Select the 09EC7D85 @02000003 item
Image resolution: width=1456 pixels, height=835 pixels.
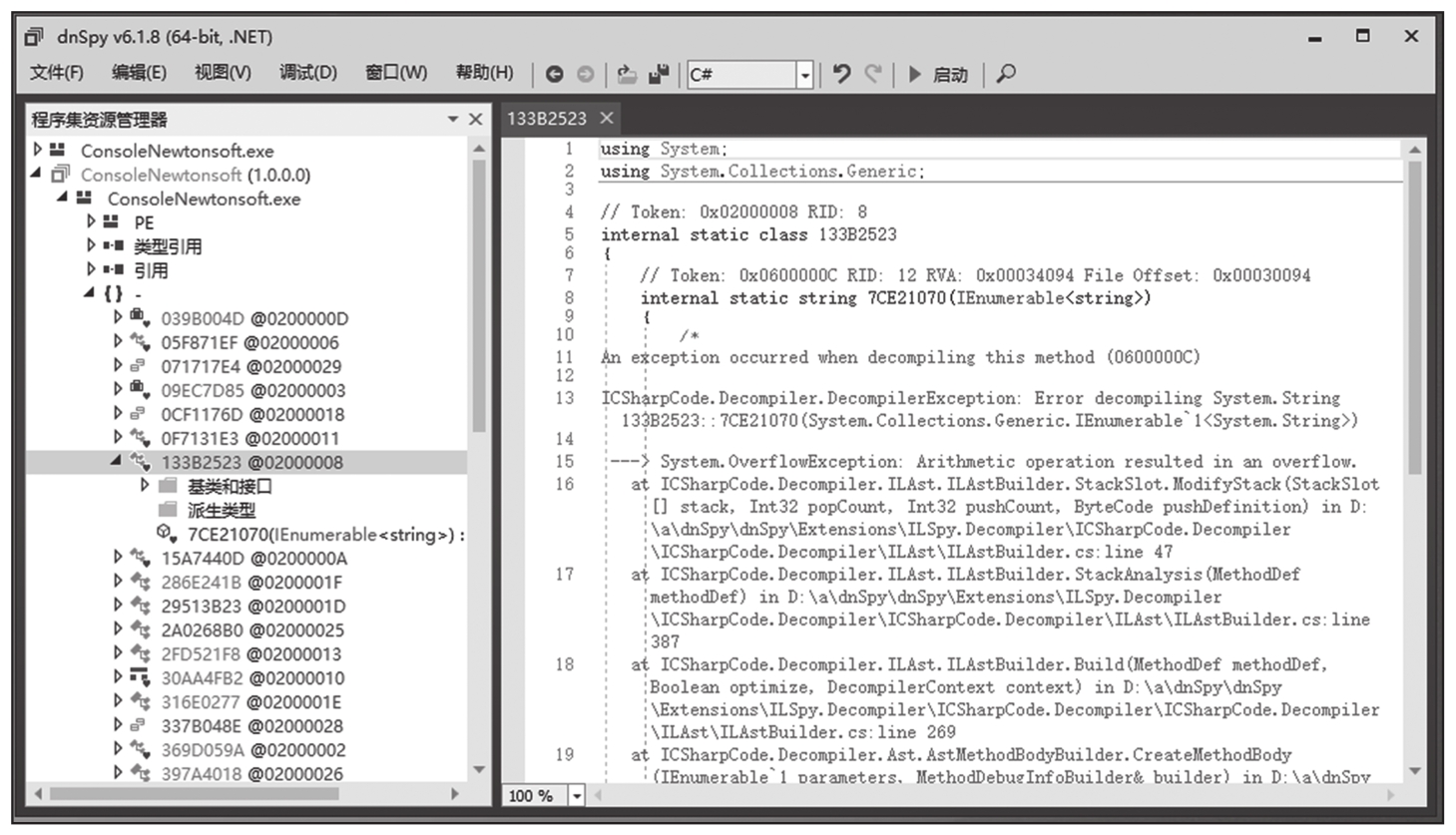[x=253, y=390]
